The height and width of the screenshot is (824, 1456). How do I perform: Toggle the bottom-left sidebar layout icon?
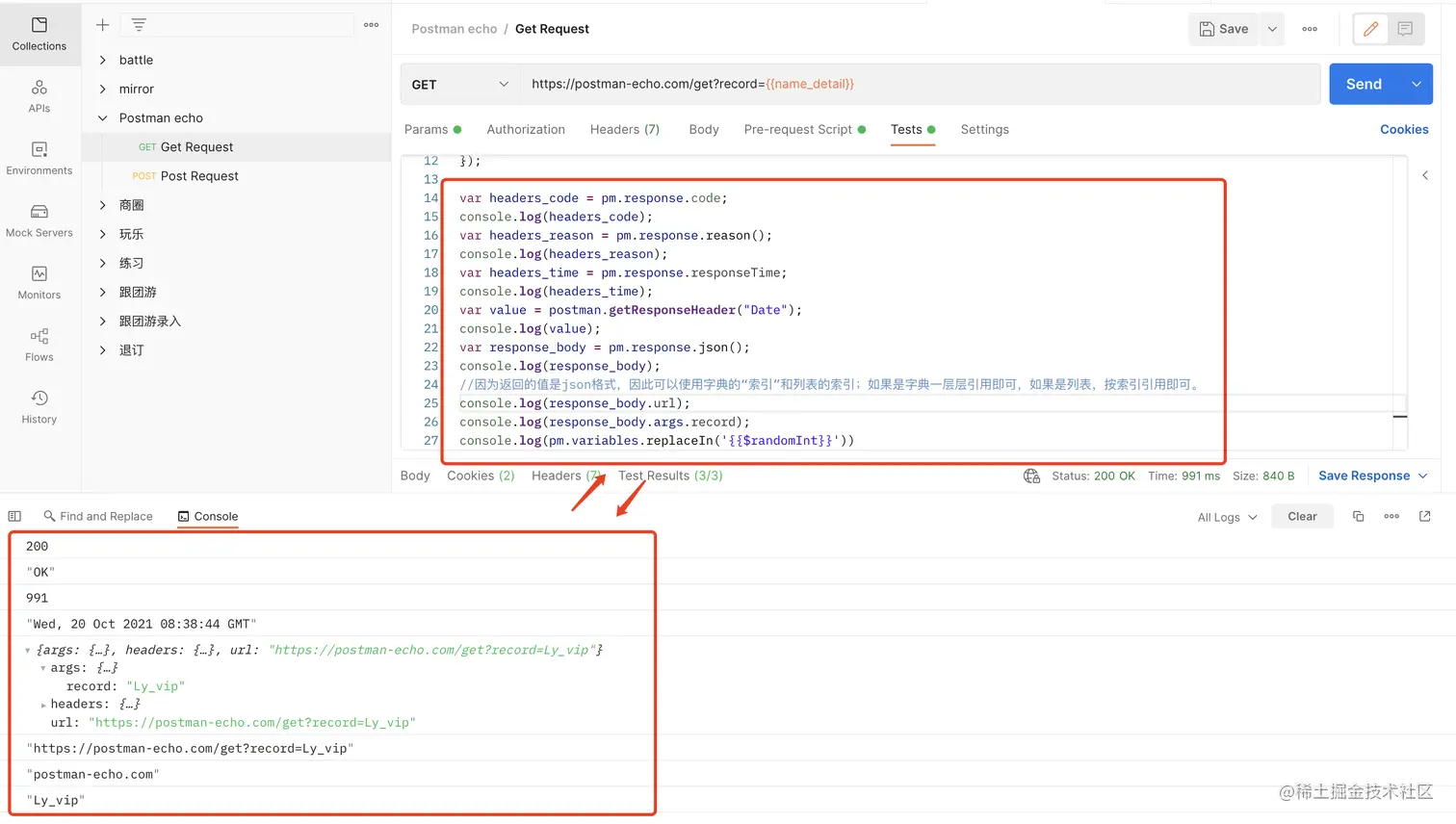point(14,516)
